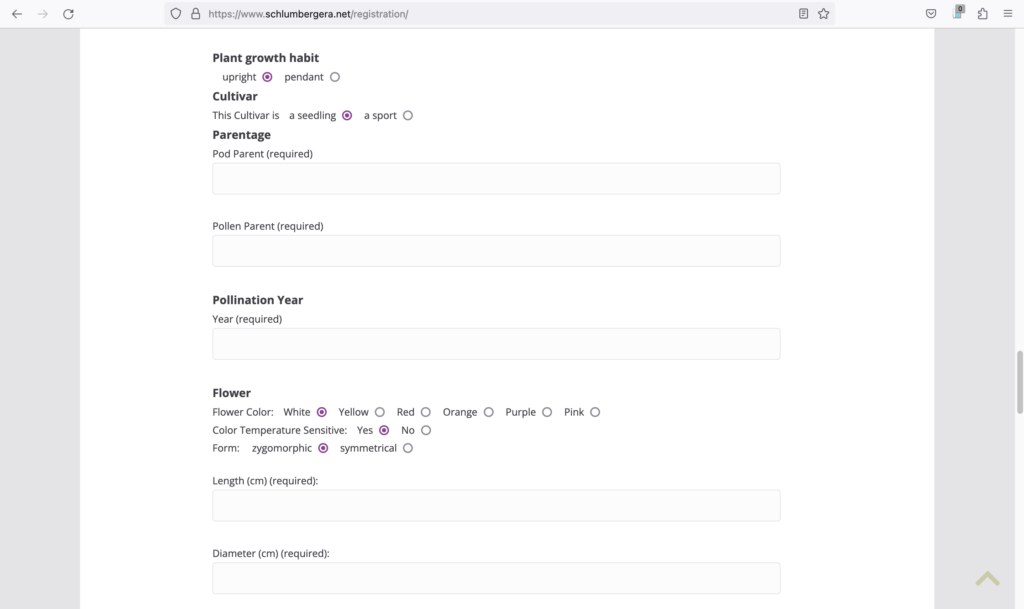Click the flower Length (cm) field
1024x609 pixels.
click(x=496, y=506)
